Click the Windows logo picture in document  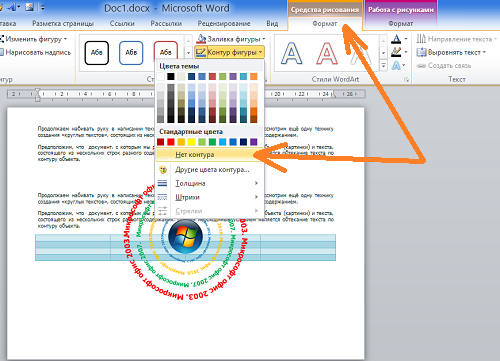186,237
